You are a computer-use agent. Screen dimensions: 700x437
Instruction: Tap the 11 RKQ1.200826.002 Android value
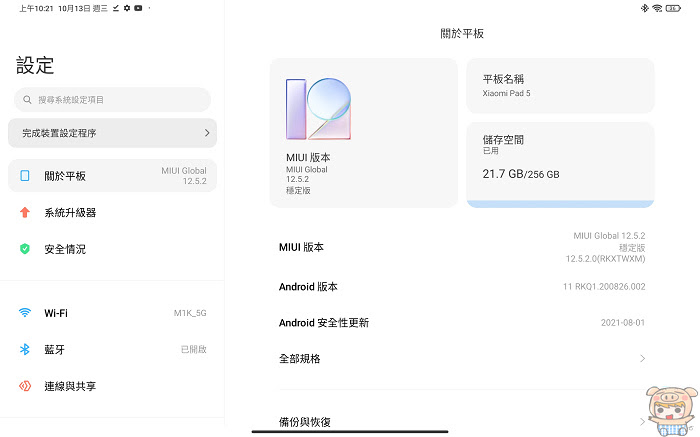click(604, 287)
